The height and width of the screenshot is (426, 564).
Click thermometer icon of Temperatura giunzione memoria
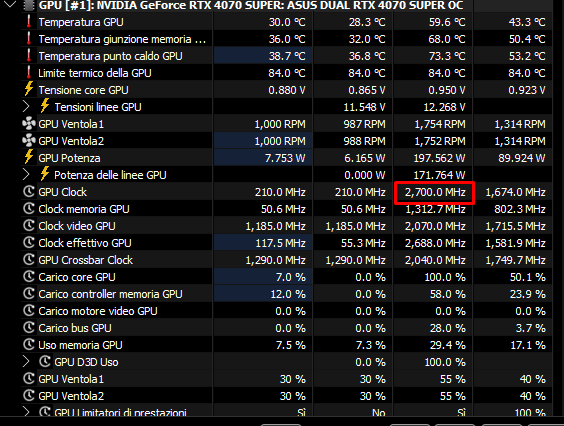[x=29, y=38]
